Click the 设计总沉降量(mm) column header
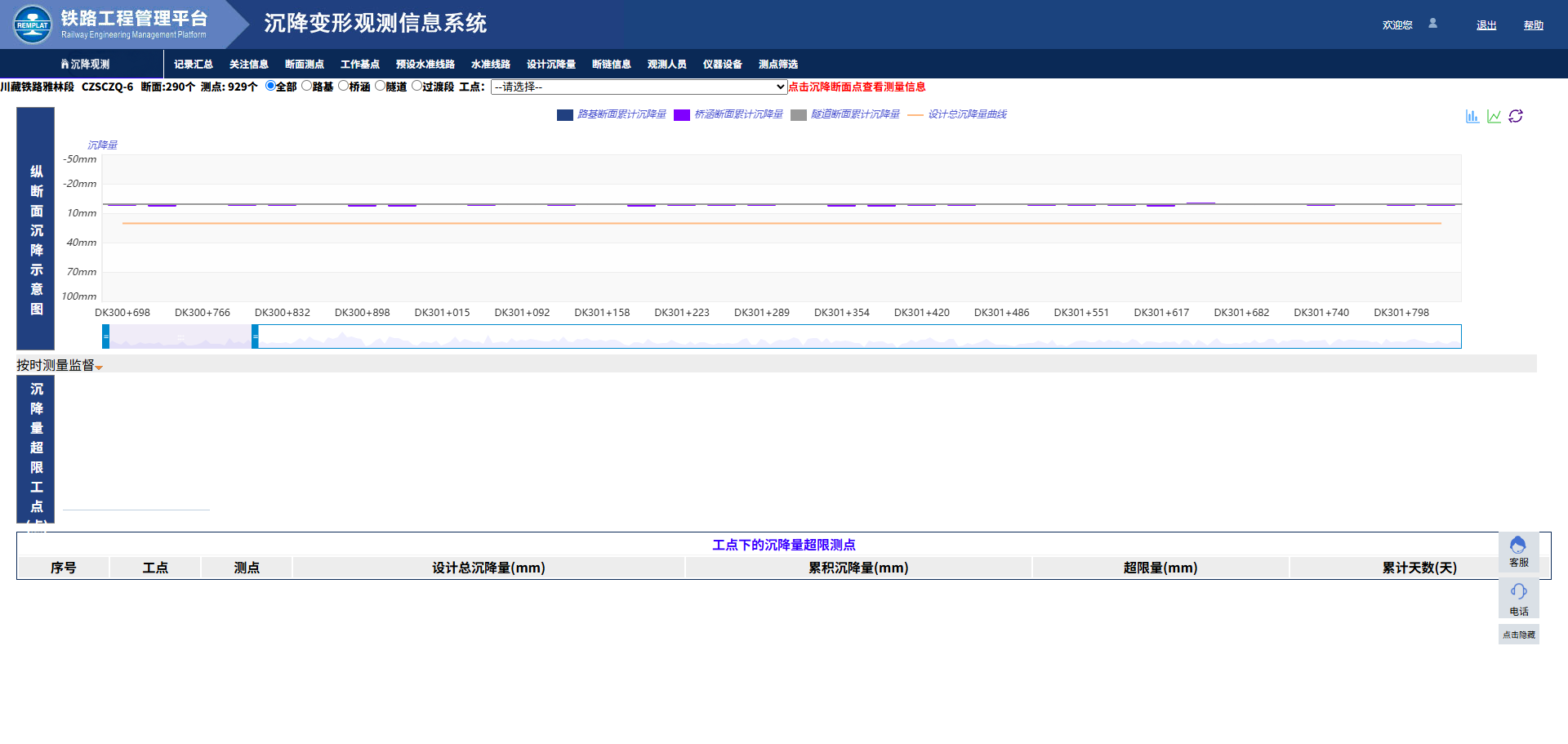Screen dimensions: 1568x744 [488, 568]
